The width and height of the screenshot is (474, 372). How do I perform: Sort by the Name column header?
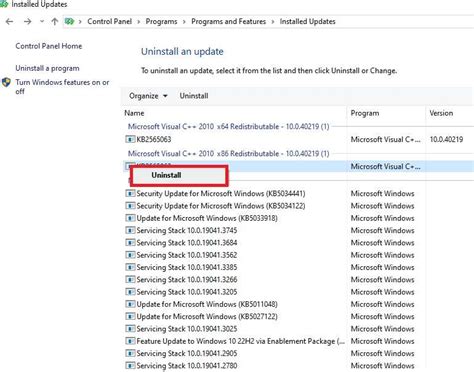point(134,113)
